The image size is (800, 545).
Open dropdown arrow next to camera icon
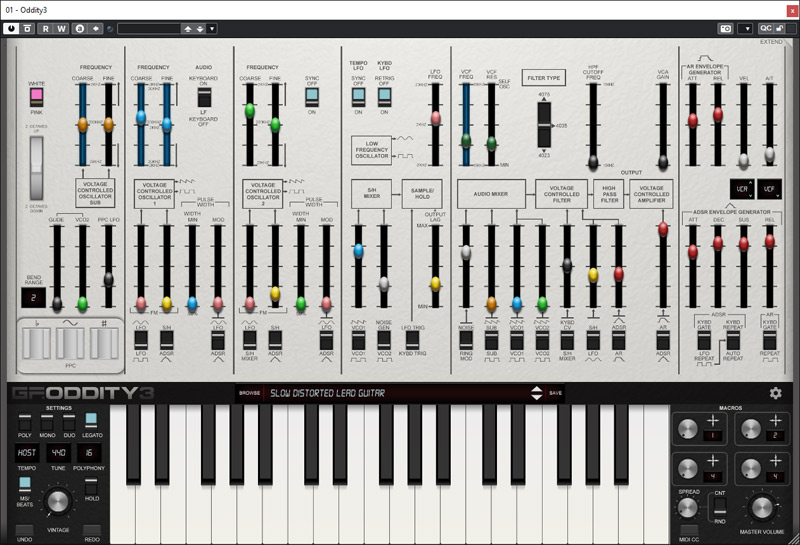click(745, 29)
